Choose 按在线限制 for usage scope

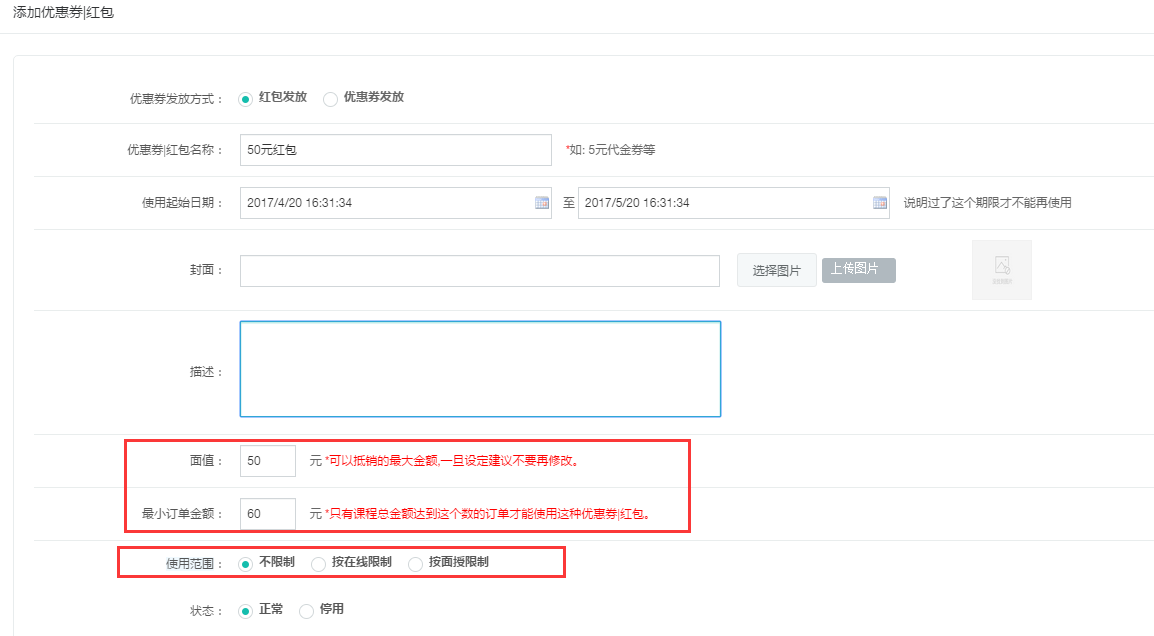point(319,563)
